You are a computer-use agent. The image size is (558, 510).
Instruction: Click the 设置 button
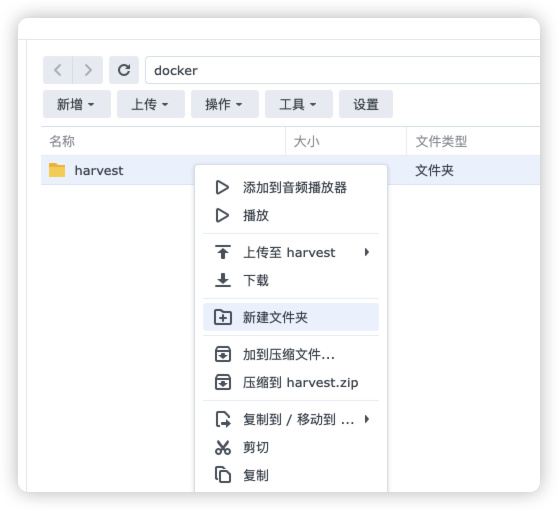coord(366,104)
